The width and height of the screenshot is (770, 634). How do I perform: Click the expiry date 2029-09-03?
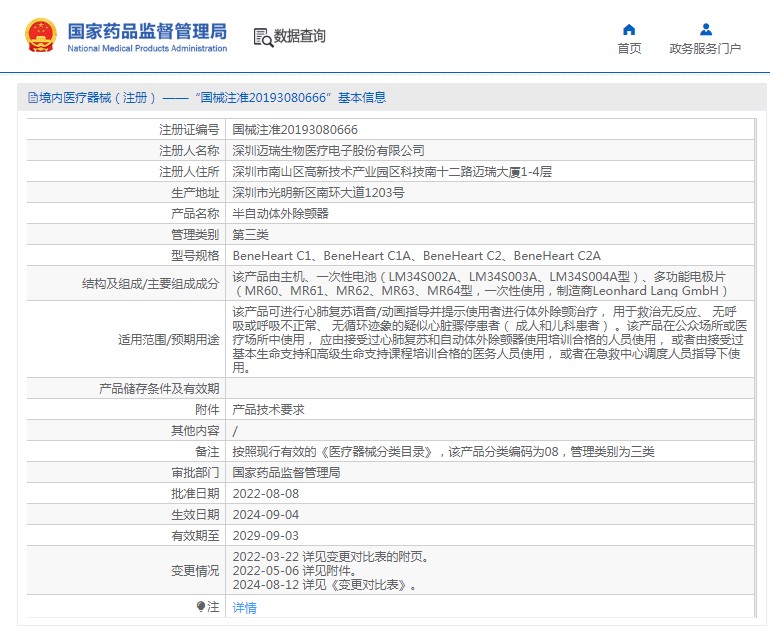coord(266,536)
